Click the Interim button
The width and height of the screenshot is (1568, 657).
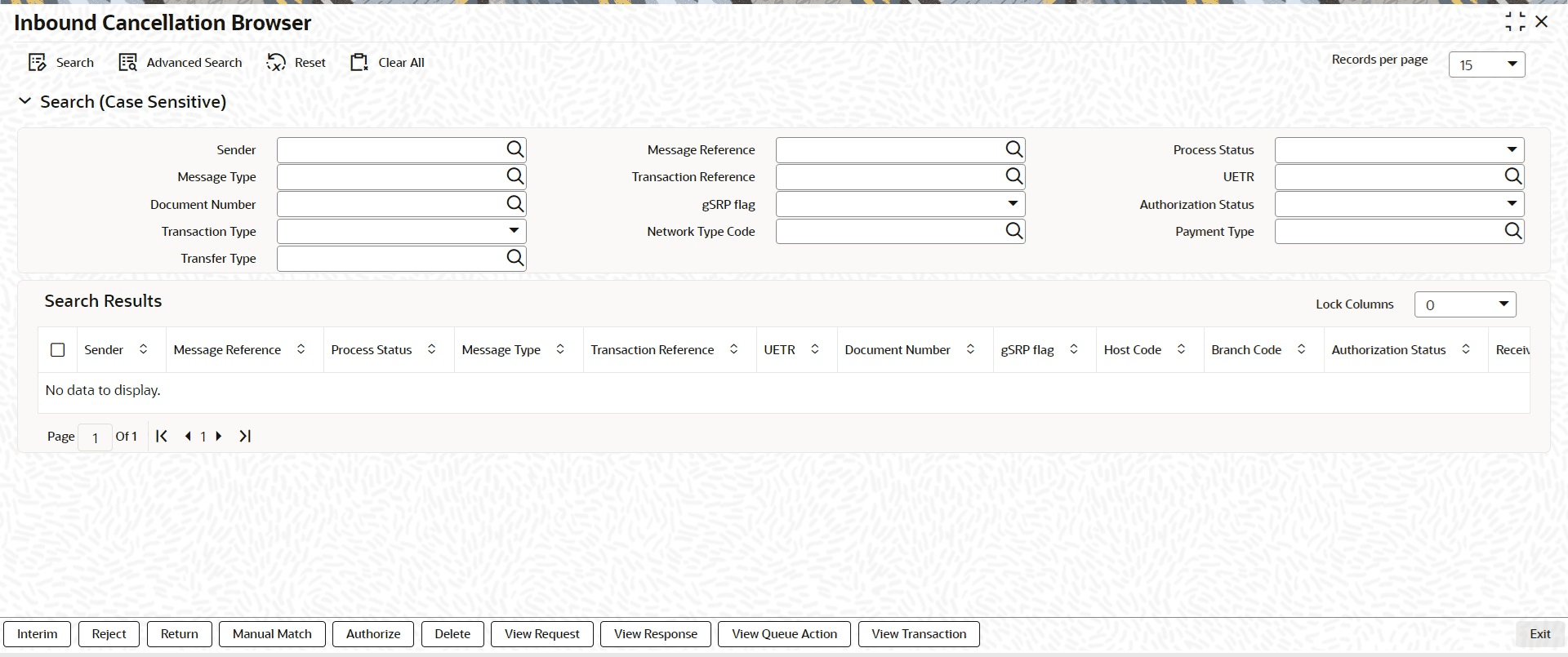click(38, 634)
